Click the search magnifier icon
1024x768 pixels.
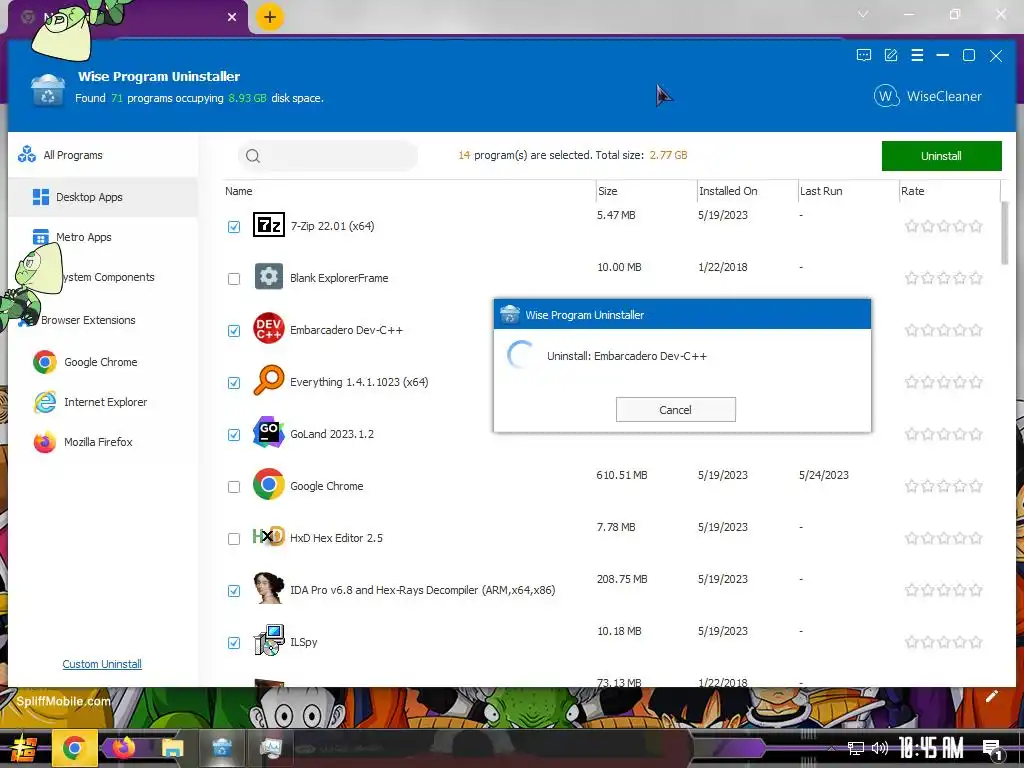[253, 155]
